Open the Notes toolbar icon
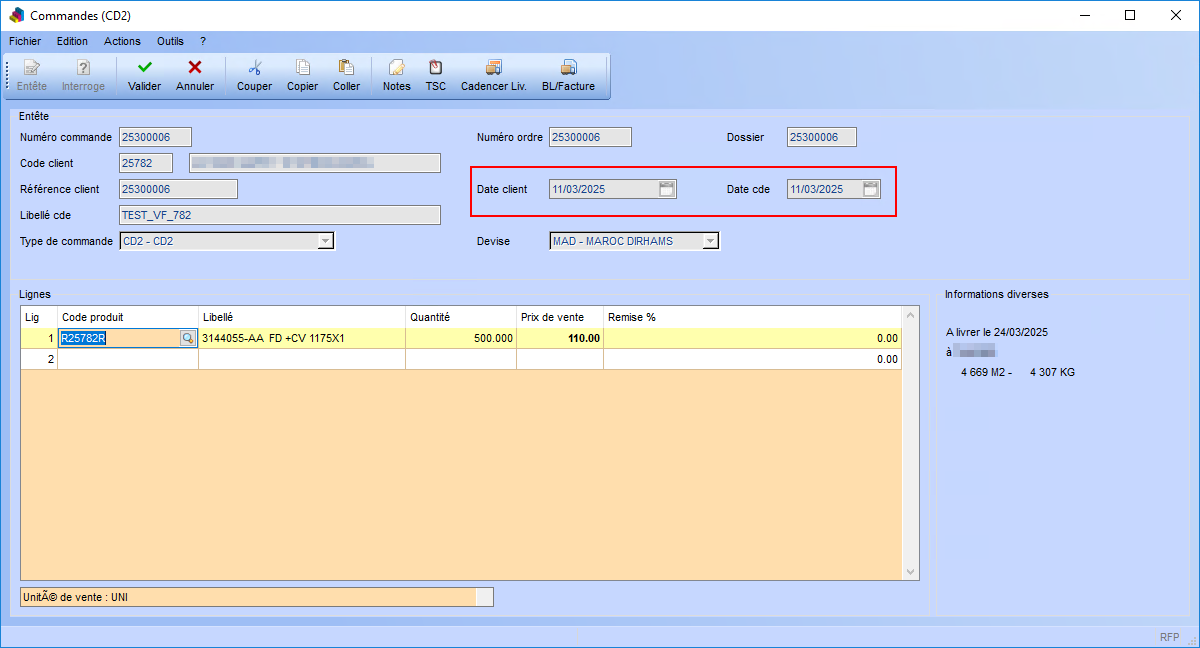 click(x=396, y=68)
